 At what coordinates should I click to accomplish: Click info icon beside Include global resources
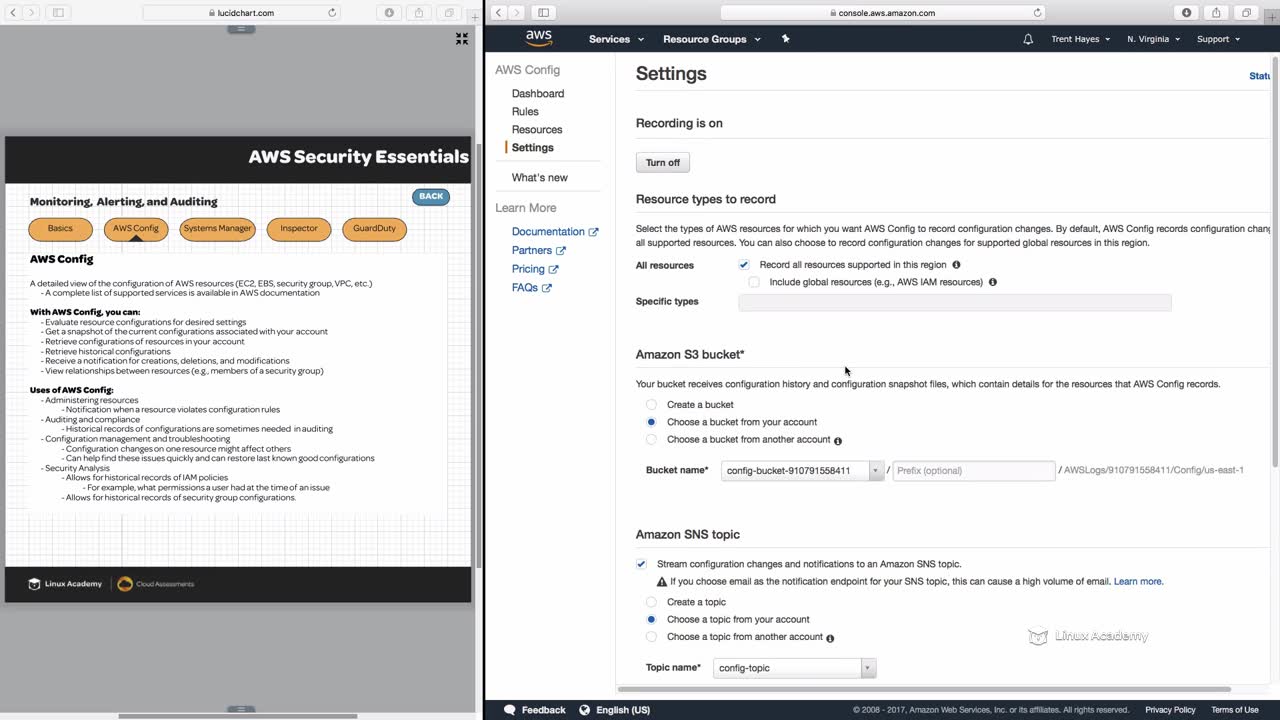click(993, 282)
